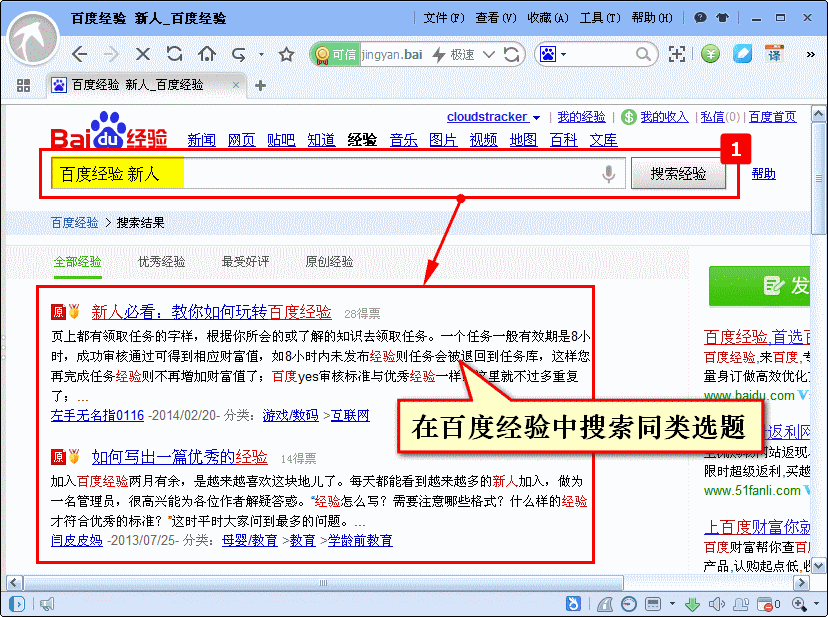Switch to 原创经验 tab

329,261
